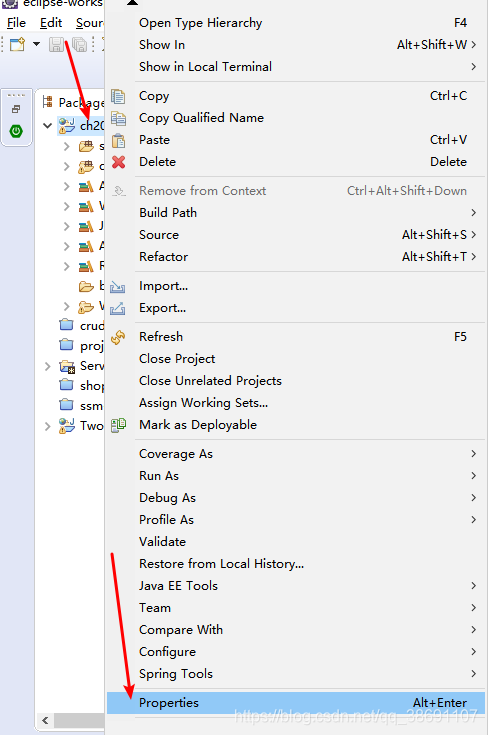This screenshot has width=488, height=735.
Task: Open the Source submenu in context menu
Action: (x=296, y=235)
